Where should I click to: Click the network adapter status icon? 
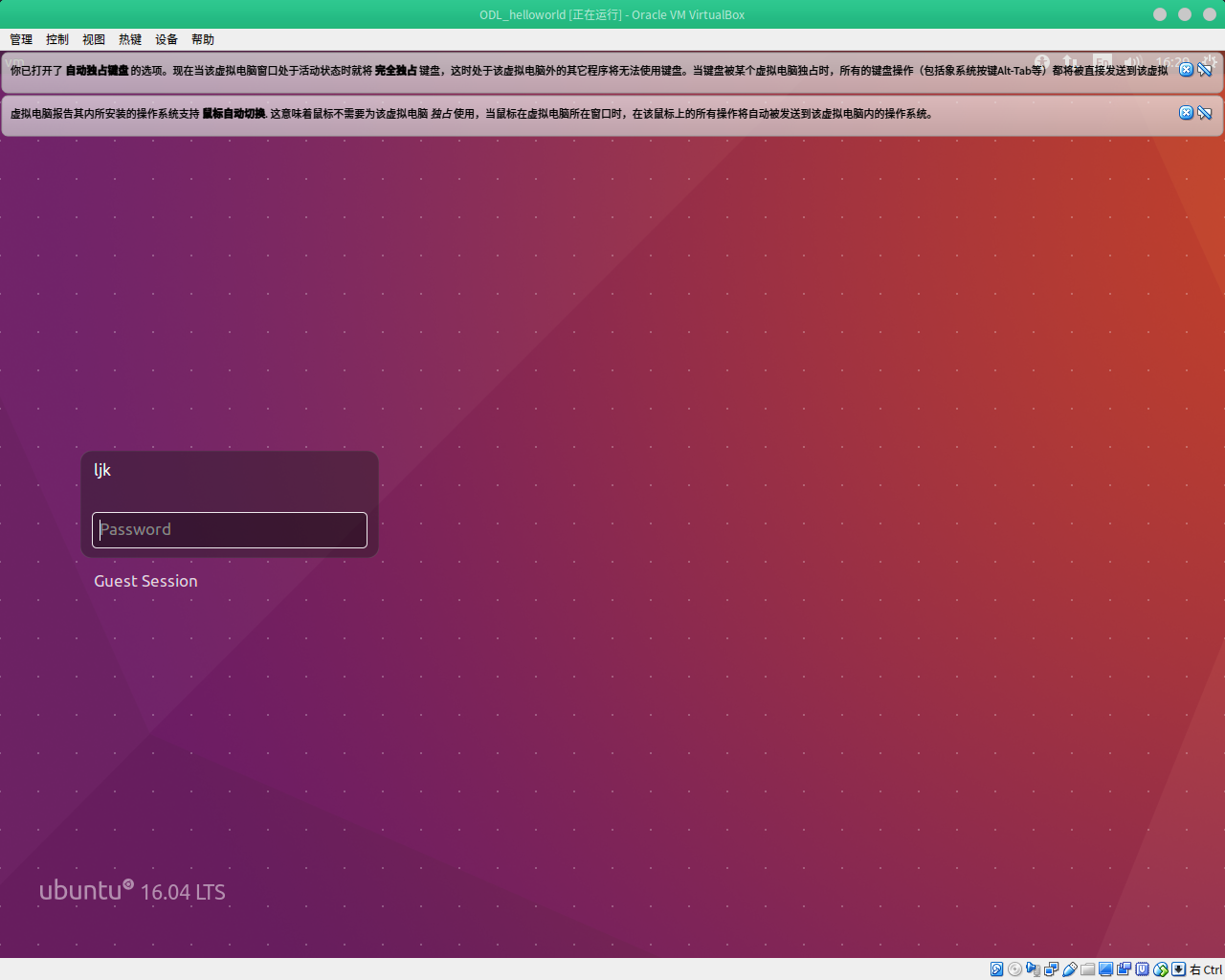coord(1051,969)
